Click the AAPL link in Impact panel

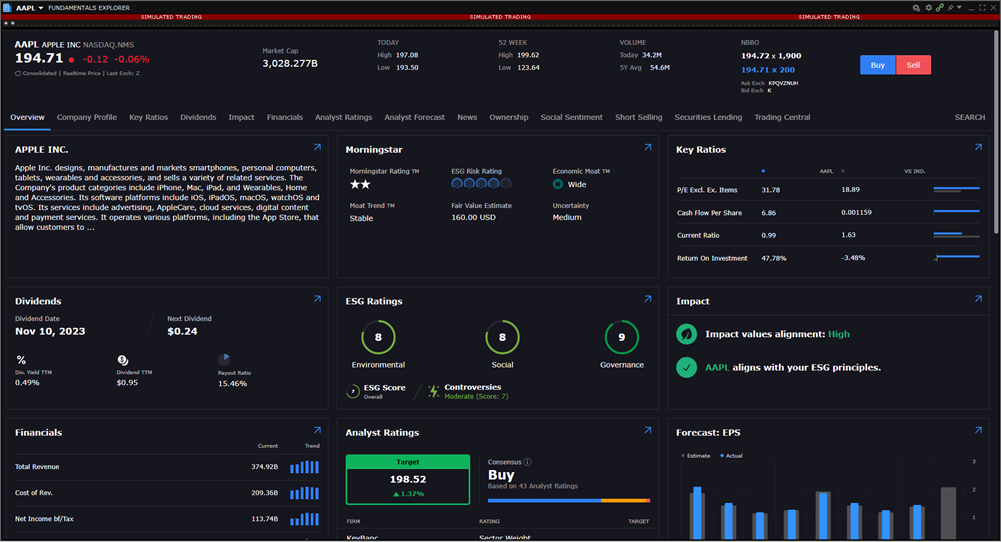(x=717, y=368)
